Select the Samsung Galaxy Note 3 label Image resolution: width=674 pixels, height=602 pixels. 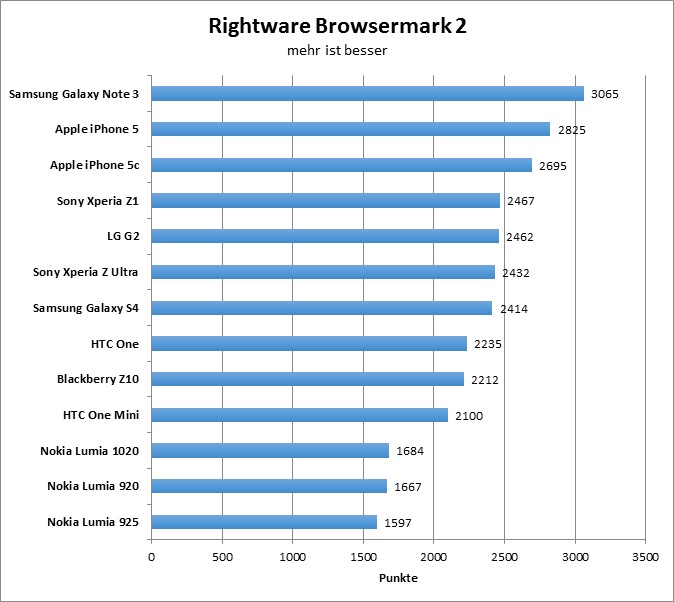[x=74, y=94]
